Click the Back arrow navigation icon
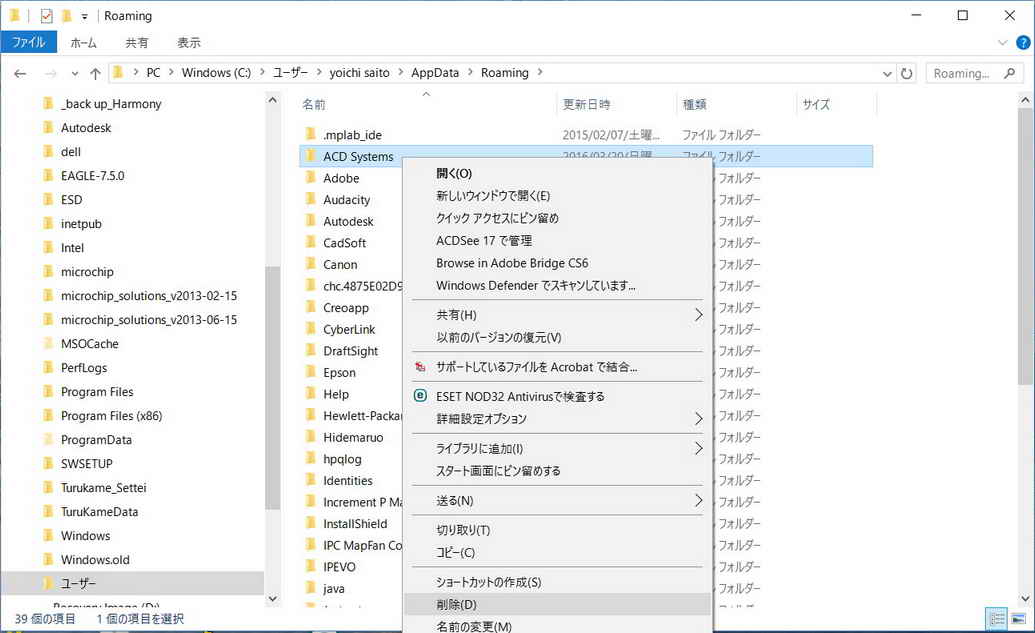 (20, 73)
